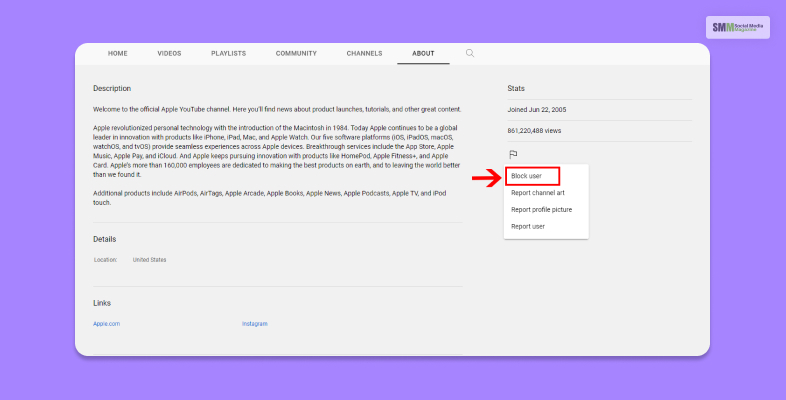Go to the PLAYLISTS tab

(x=229, y=53)
